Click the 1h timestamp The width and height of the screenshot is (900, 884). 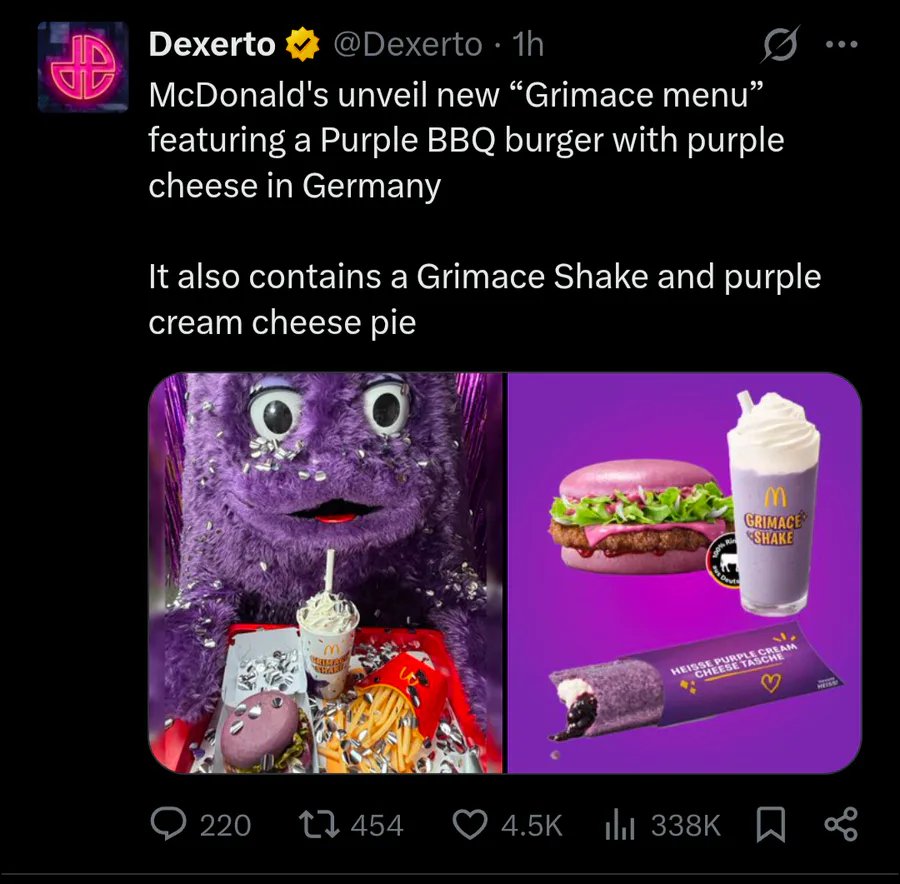527,45
